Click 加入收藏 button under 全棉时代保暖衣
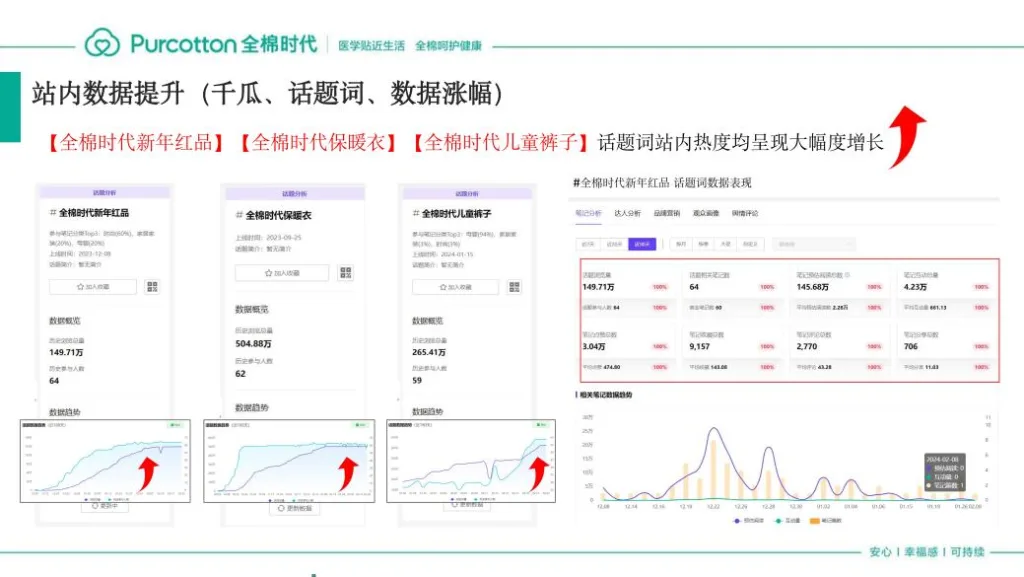Screen dimensions: 1024x577 point(281,273)
